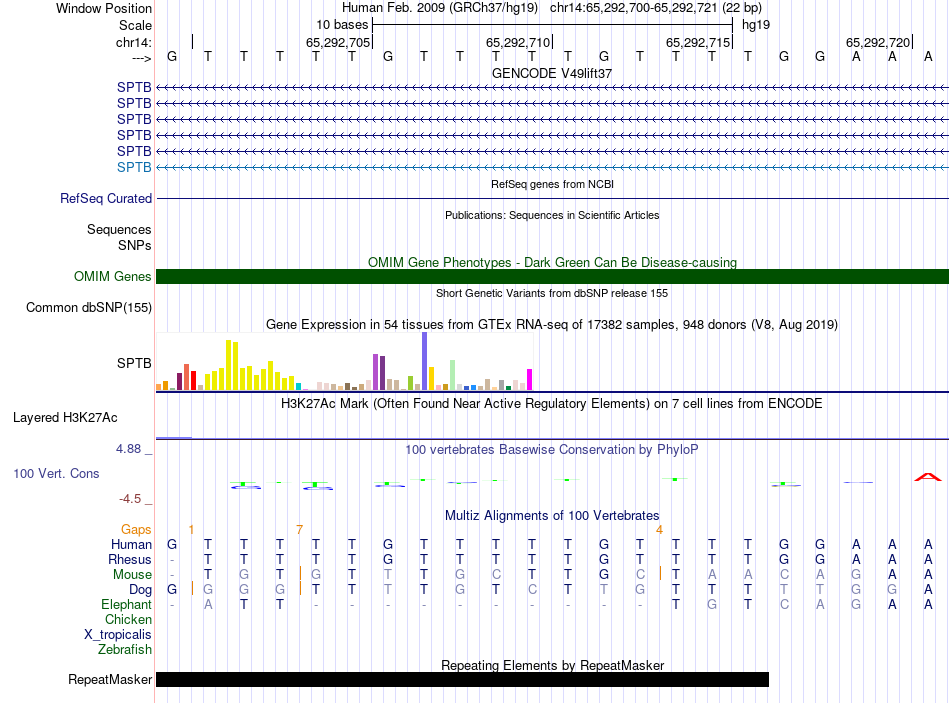Image resolution: width=950 pixels, height=703 pixels.
Task: Click the black SPTB label beside GTEx chart
Action: 134,363
